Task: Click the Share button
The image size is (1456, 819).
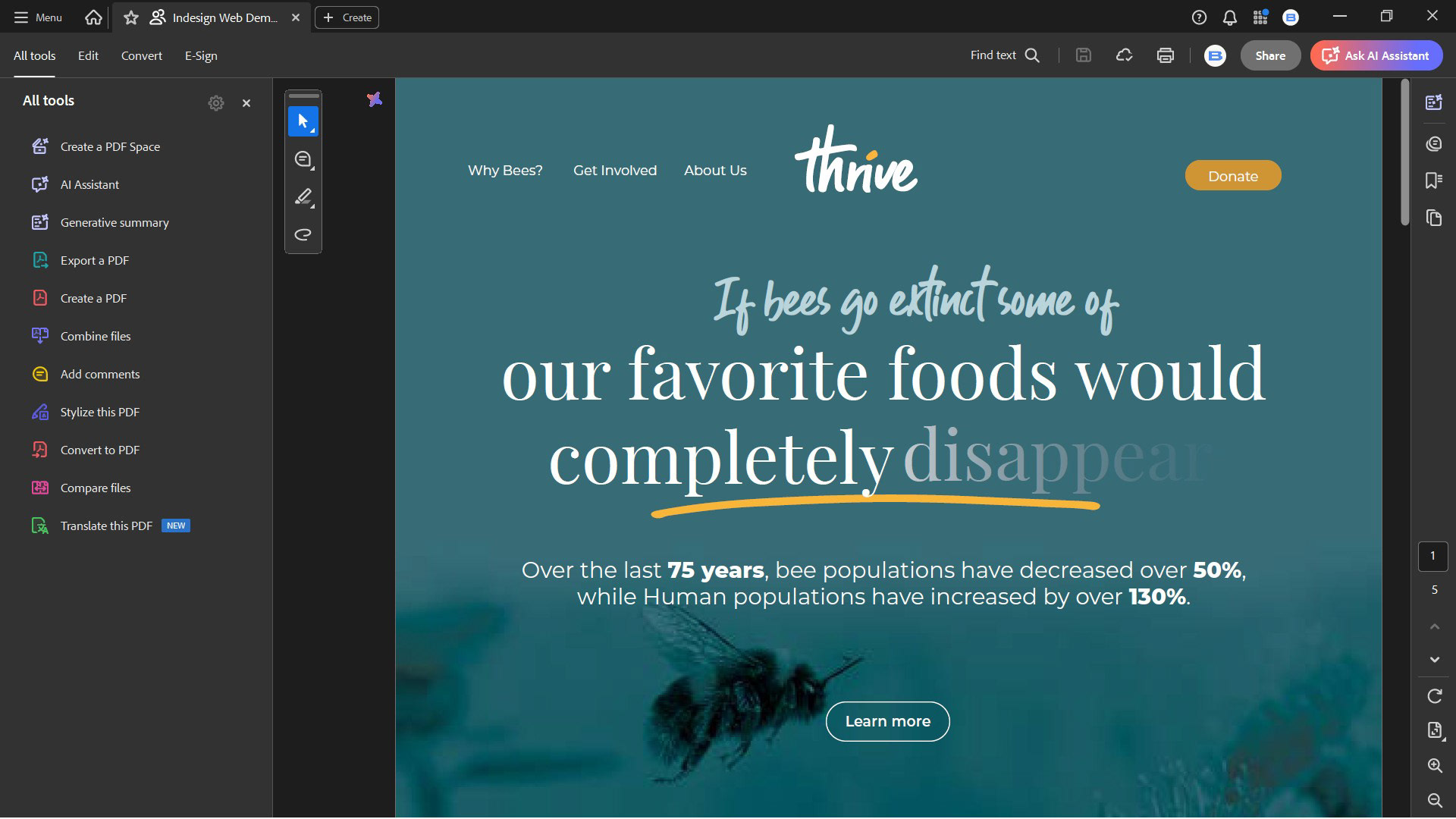Action: coord(1270,55)
